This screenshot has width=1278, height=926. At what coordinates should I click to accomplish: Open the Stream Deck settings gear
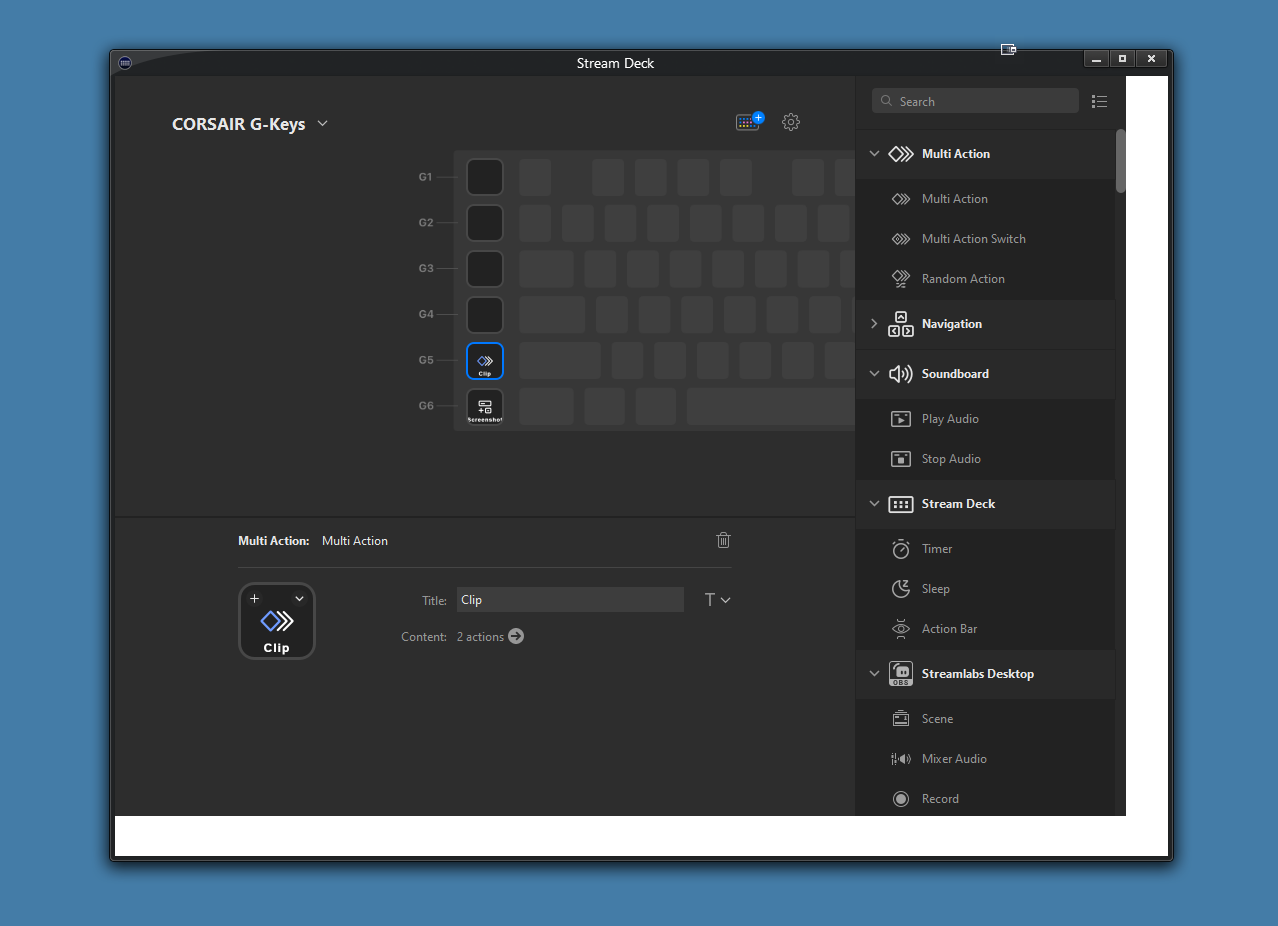tap(791, 122)
